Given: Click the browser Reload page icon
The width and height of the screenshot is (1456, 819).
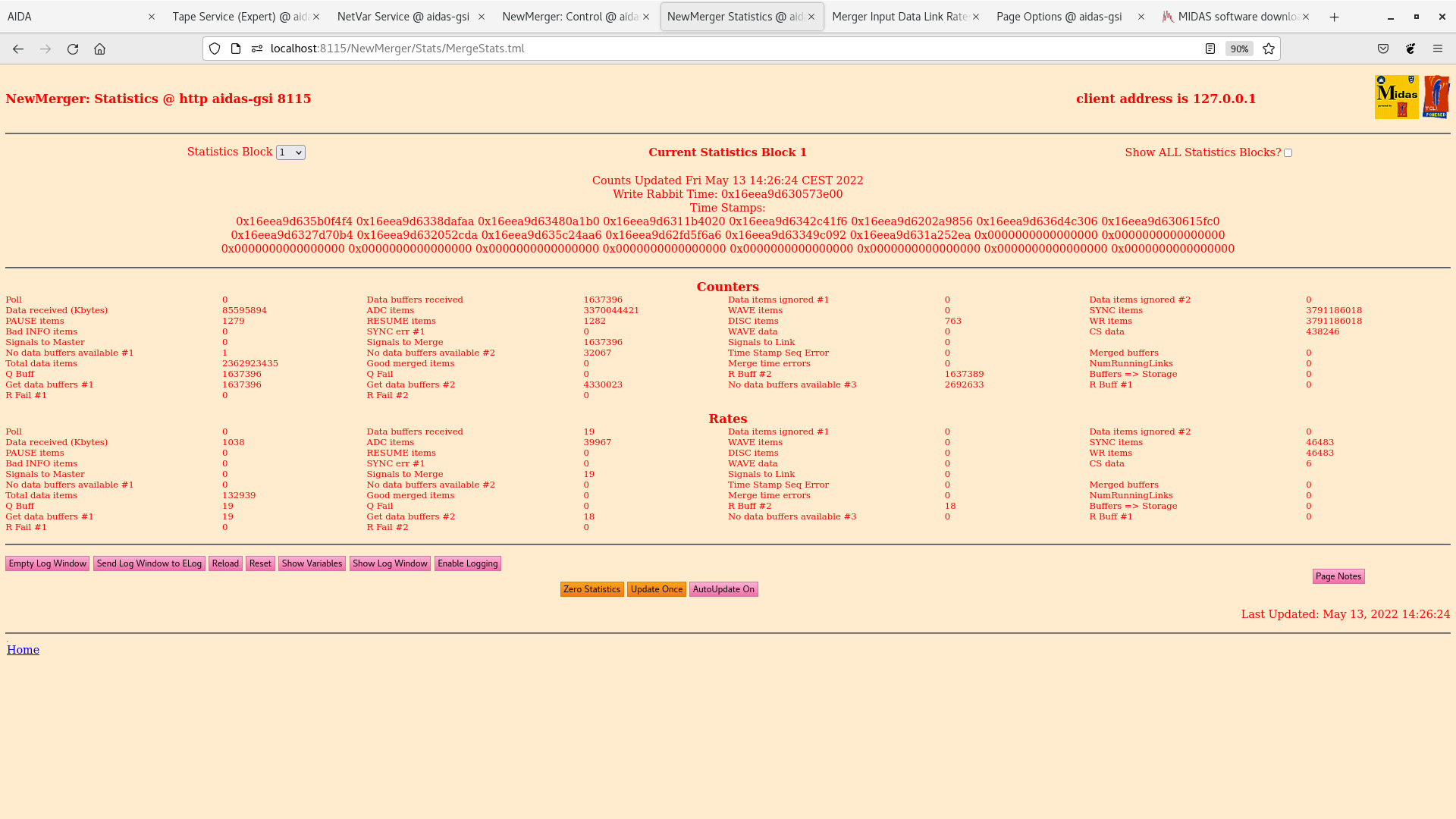Looking at the screenshot, I should [x=73, y=49].
